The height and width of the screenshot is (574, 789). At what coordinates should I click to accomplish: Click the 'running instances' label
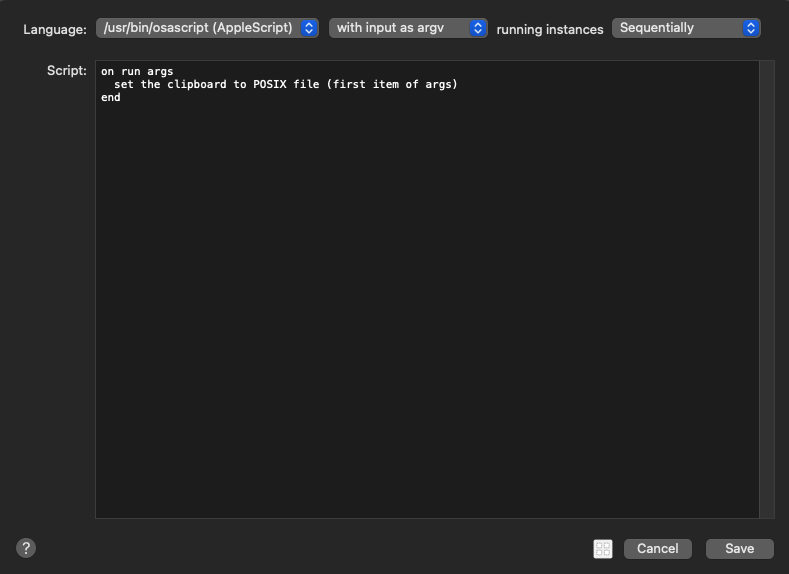[x=549, y=29]
